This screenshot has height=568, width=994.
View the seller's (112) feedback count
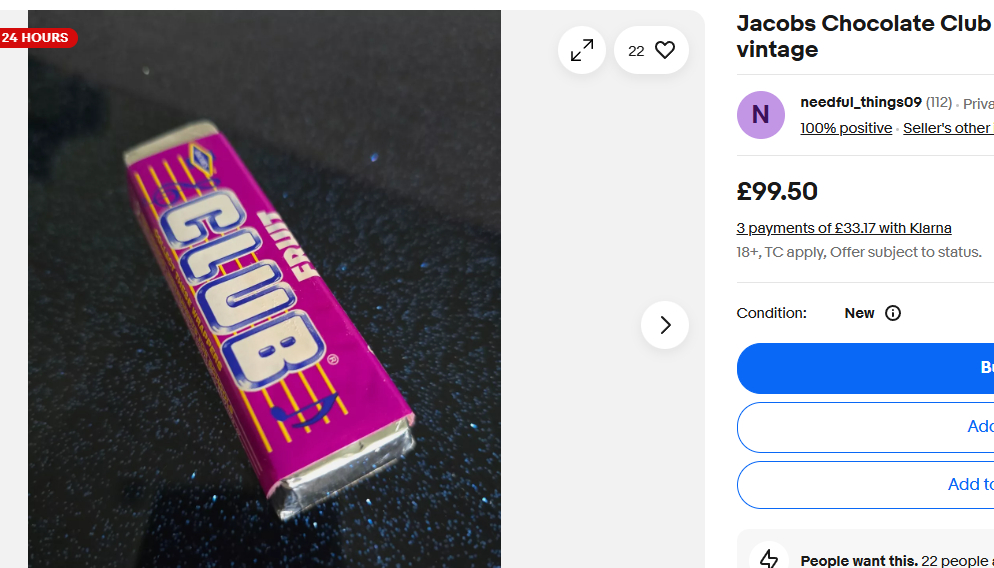pyautogui.click(x=939, y=102)
